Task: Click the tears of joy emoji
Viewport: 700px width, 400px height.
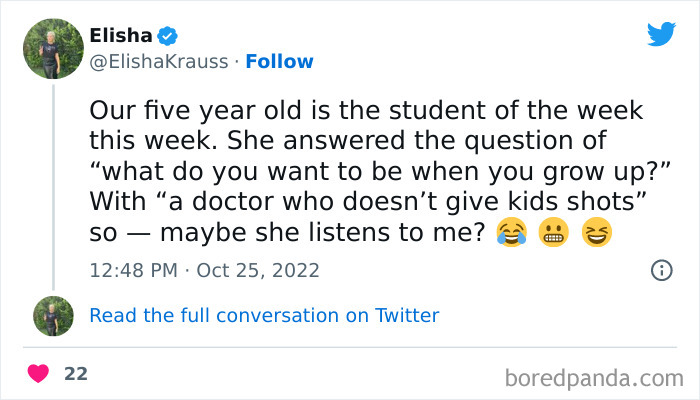Action: click(x=511, y=232)
